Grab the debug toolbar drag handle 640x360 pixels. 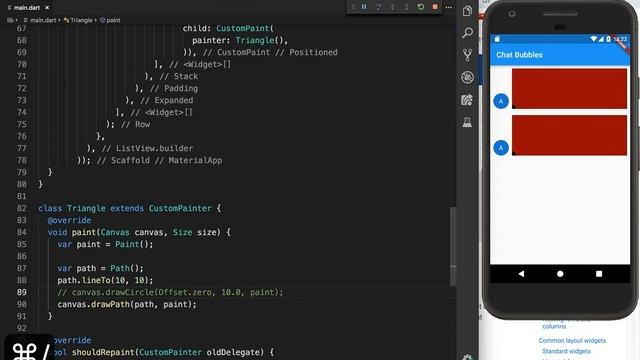click(x=353, y=7)
